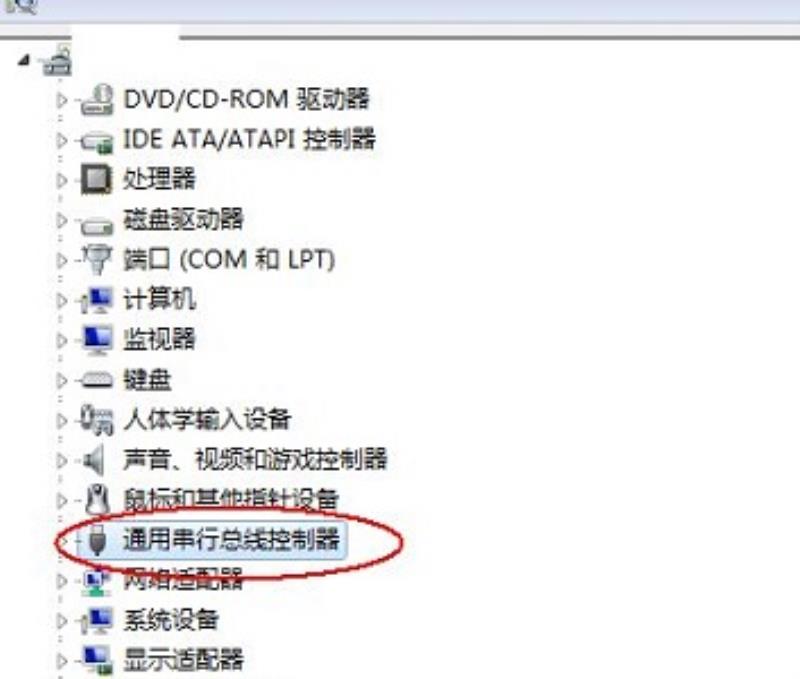Screen dimensions: 800x679
Task: Select the root computer icon
Action: [x=56, y=61]
